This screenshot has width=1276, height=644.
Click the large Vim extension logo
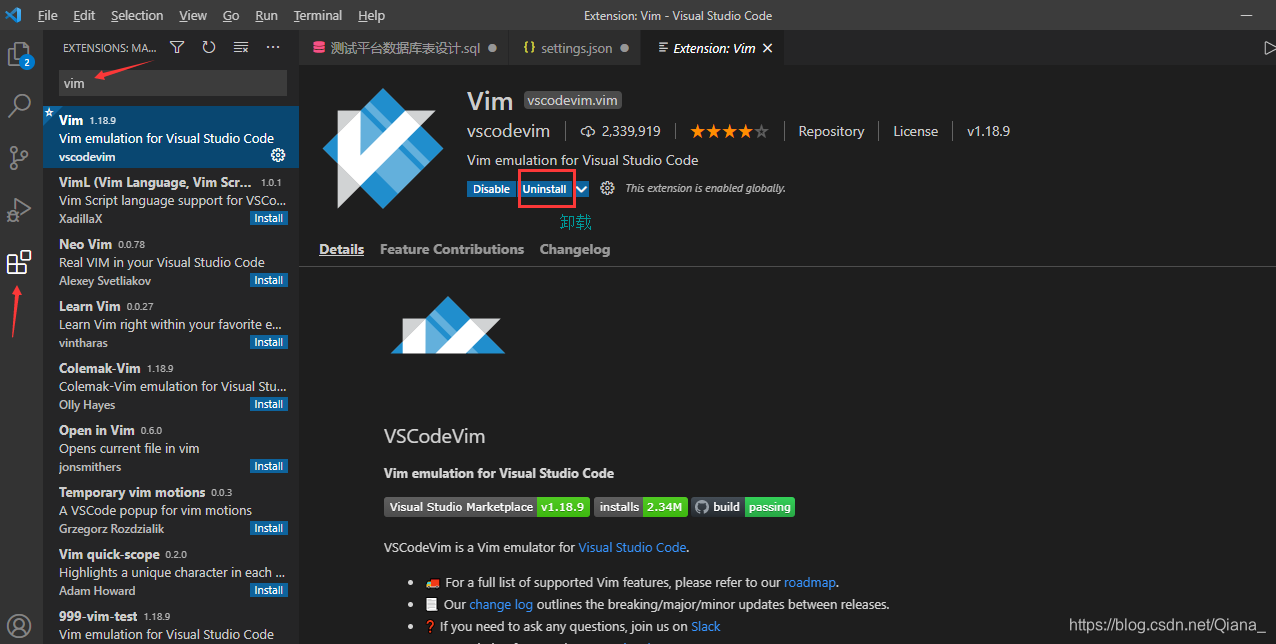tap(383, 148)
